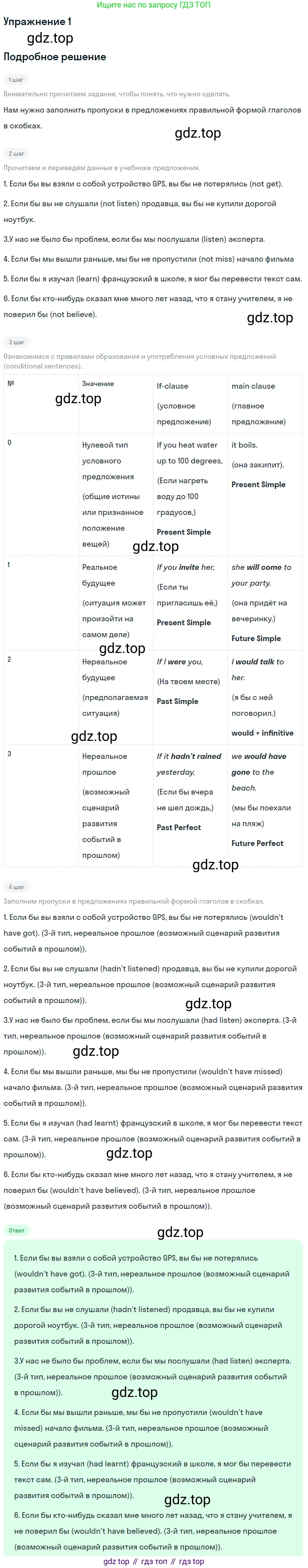308x1568 pixels.
Task: Click the "main clause" table header cell
Action: pos(253,386)
